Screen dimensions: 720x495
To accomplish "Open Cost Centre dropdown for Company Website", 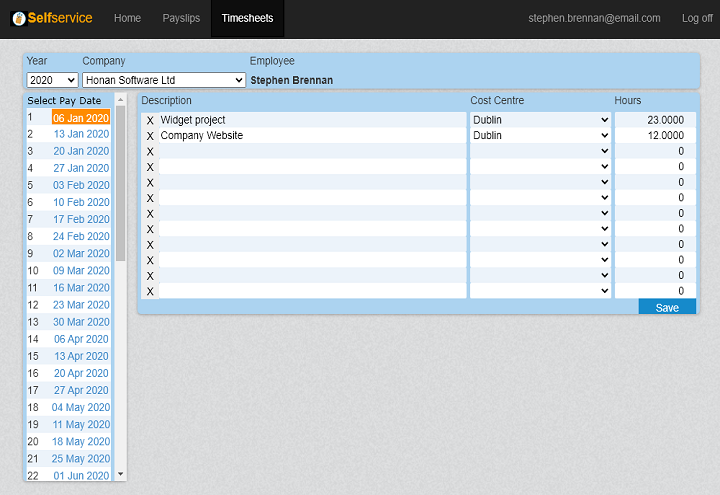I will point(540,136).
